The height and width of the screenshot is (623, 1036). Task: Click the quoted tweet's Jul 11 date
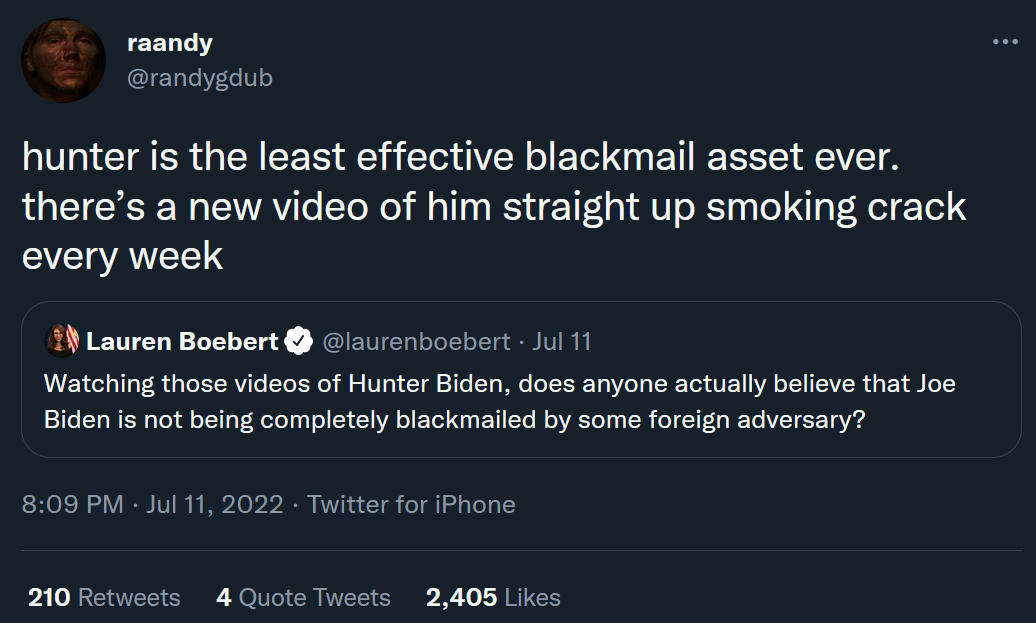point(562,342)
